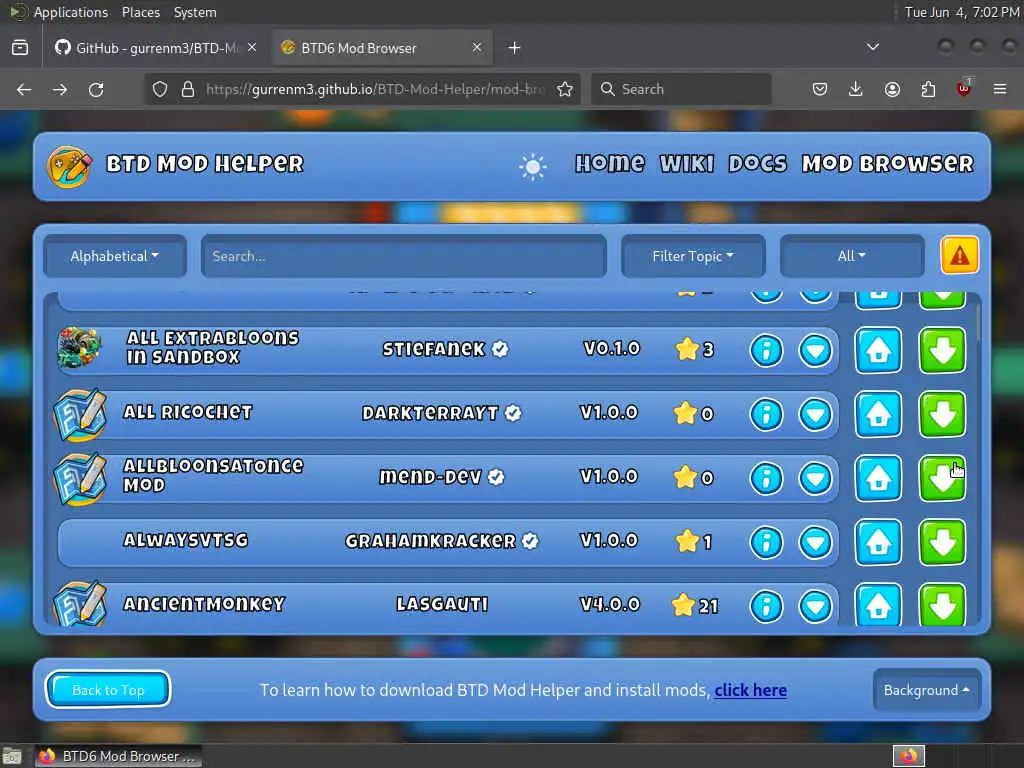
Task: Click the Back to Top button
Action: (108, 690)
